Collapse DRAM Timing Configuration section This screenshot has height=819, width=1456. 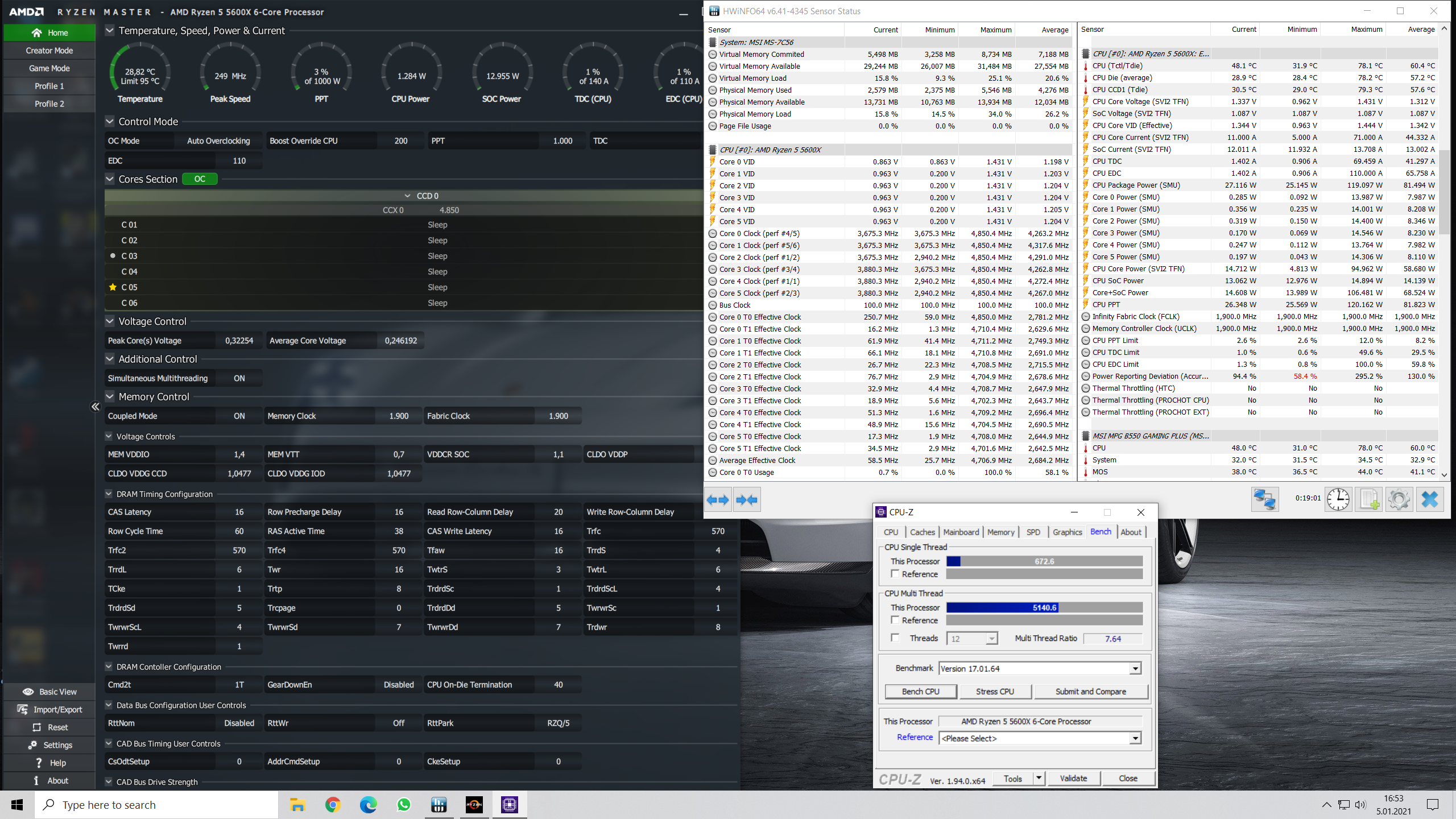(109, 494)
